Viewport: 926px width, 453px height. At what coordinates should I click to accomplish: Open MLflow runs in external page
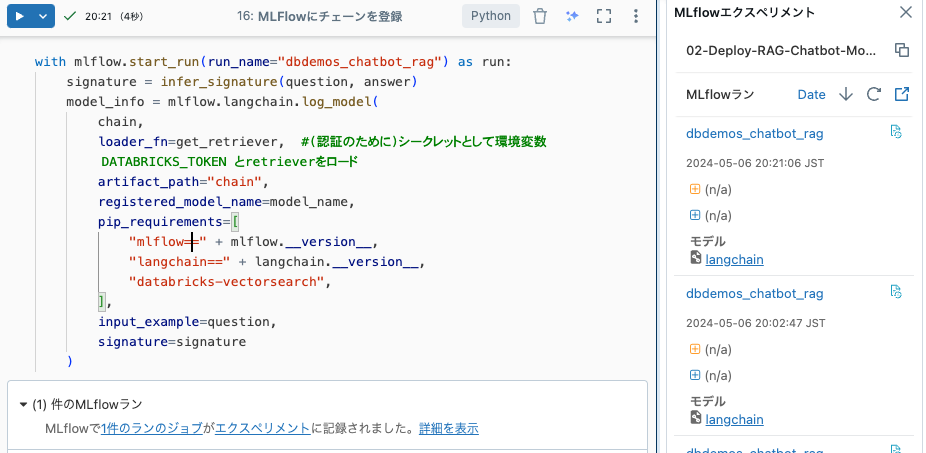pos(902,94)
